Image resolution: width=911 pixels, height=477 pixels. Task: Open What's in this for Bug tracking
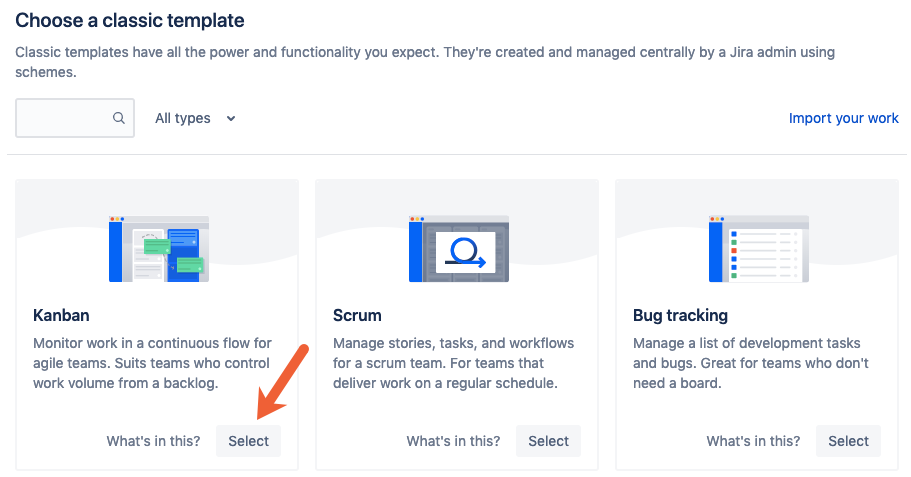753,441
